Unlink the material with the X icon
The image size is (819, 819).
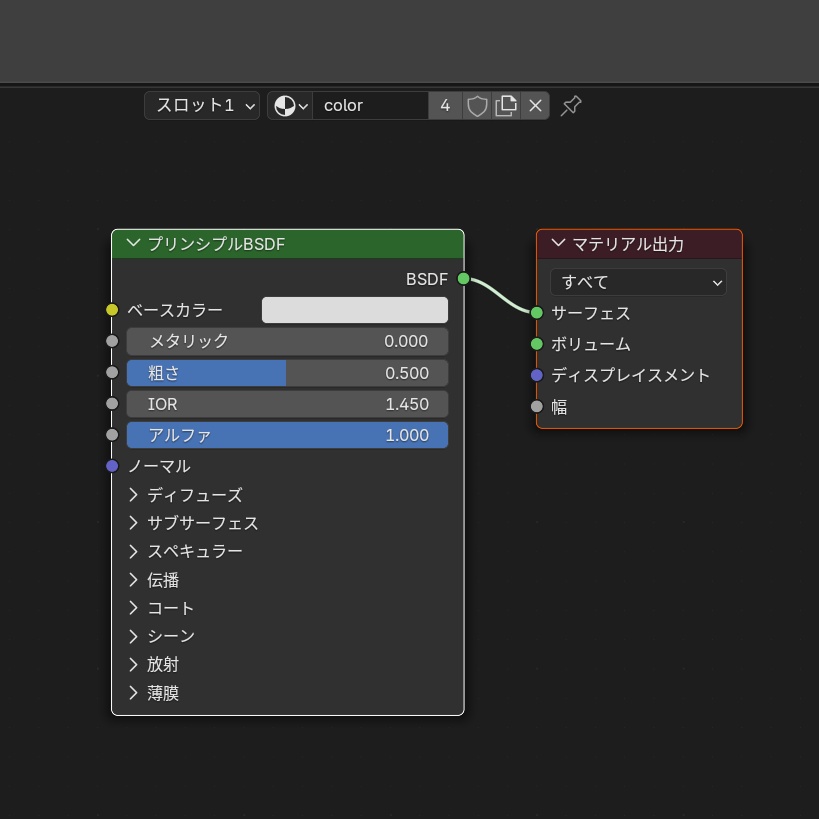535,105
